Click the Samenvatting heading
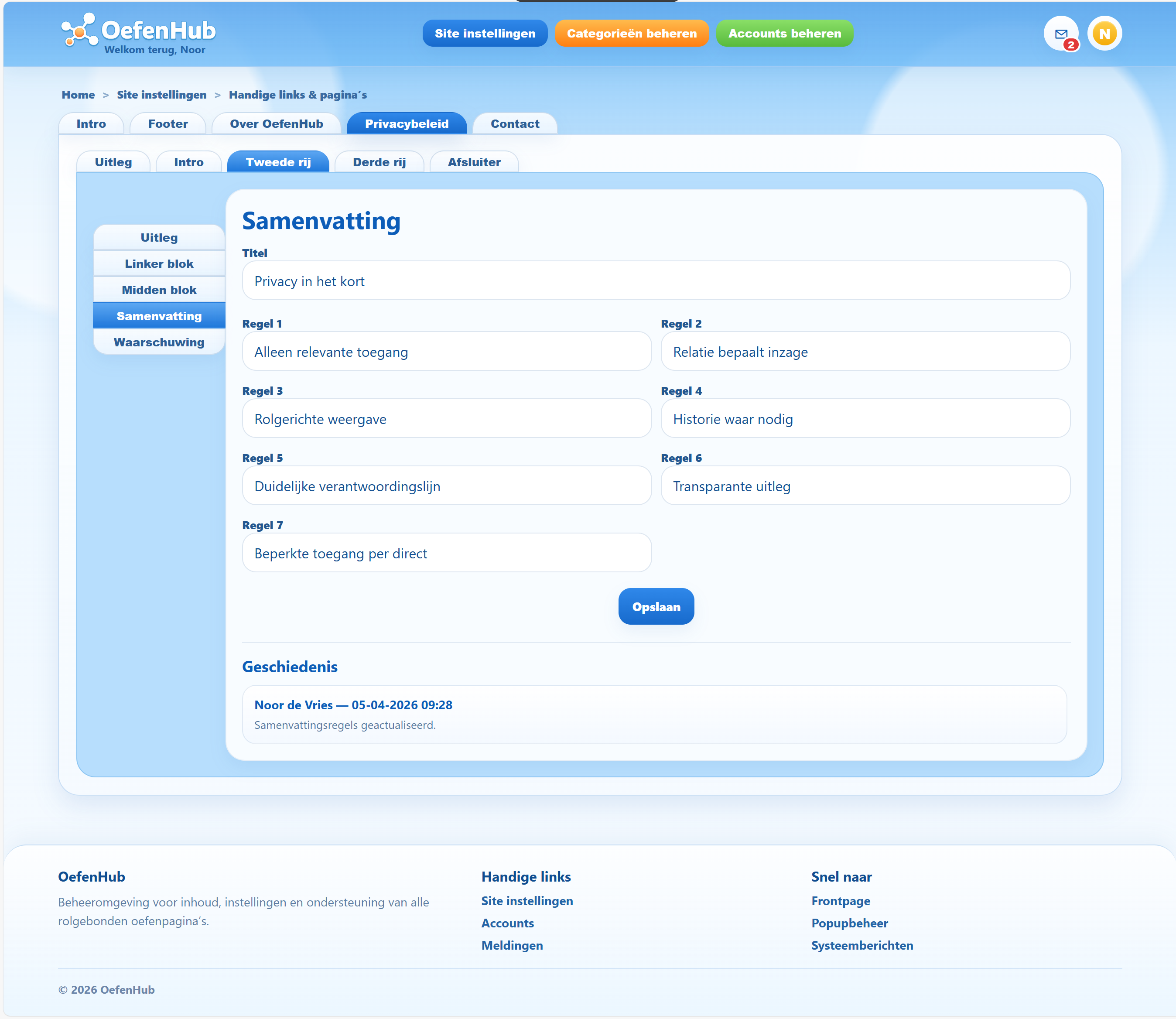 click(321, 221)
